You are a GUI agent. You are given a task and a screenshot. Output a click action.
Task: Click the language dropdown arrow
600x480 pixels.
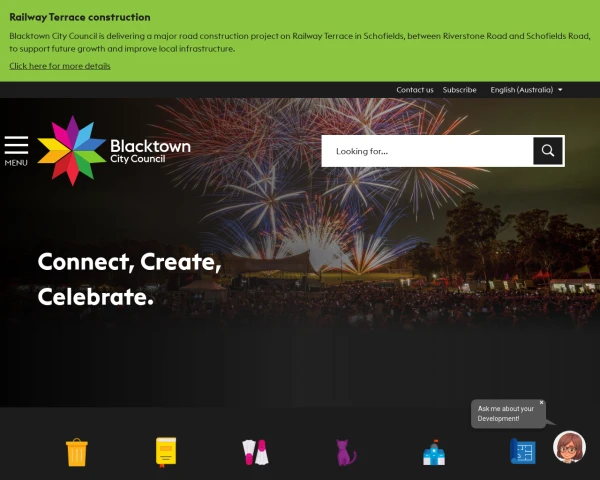point(560,90)
